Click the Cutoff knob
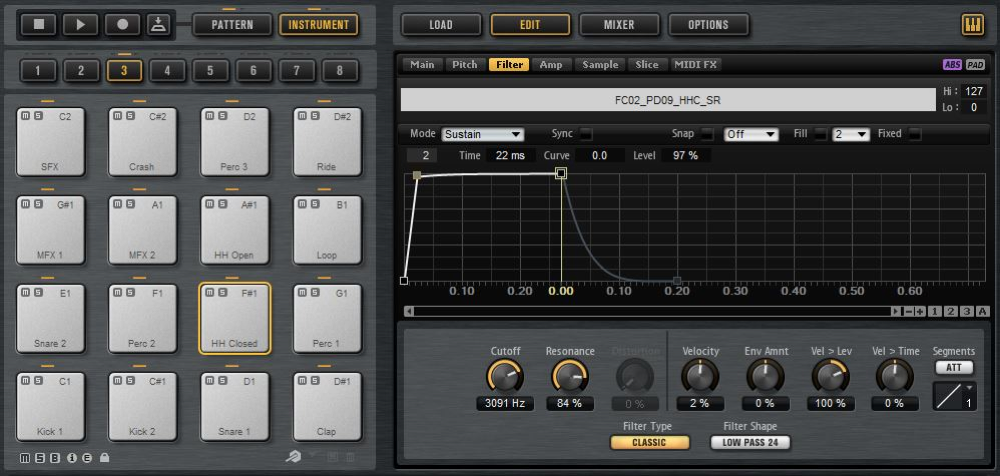This screenshot has width=1000, height=476. [x=504, y=376]
